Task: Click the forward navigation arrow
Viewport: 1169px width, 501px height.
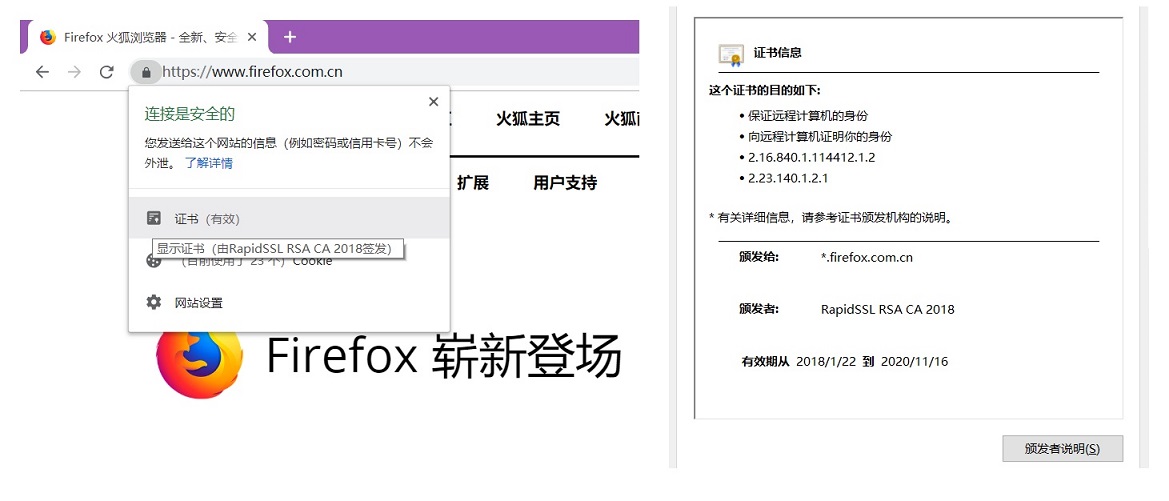Action: coord(74,72)
